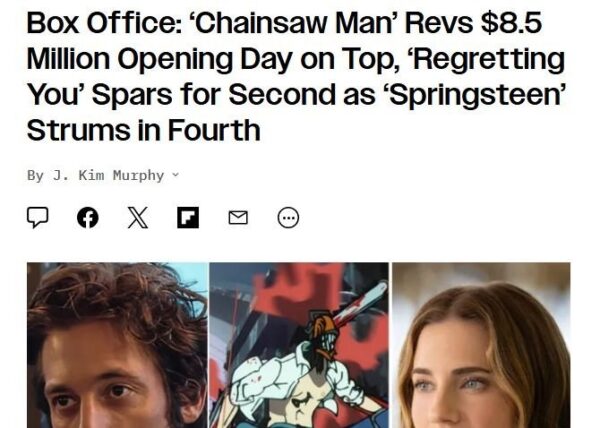Click the 'By' byline label
Image resolution: width=600 pixels, height=428 pixels.
(x=35, y=176)
